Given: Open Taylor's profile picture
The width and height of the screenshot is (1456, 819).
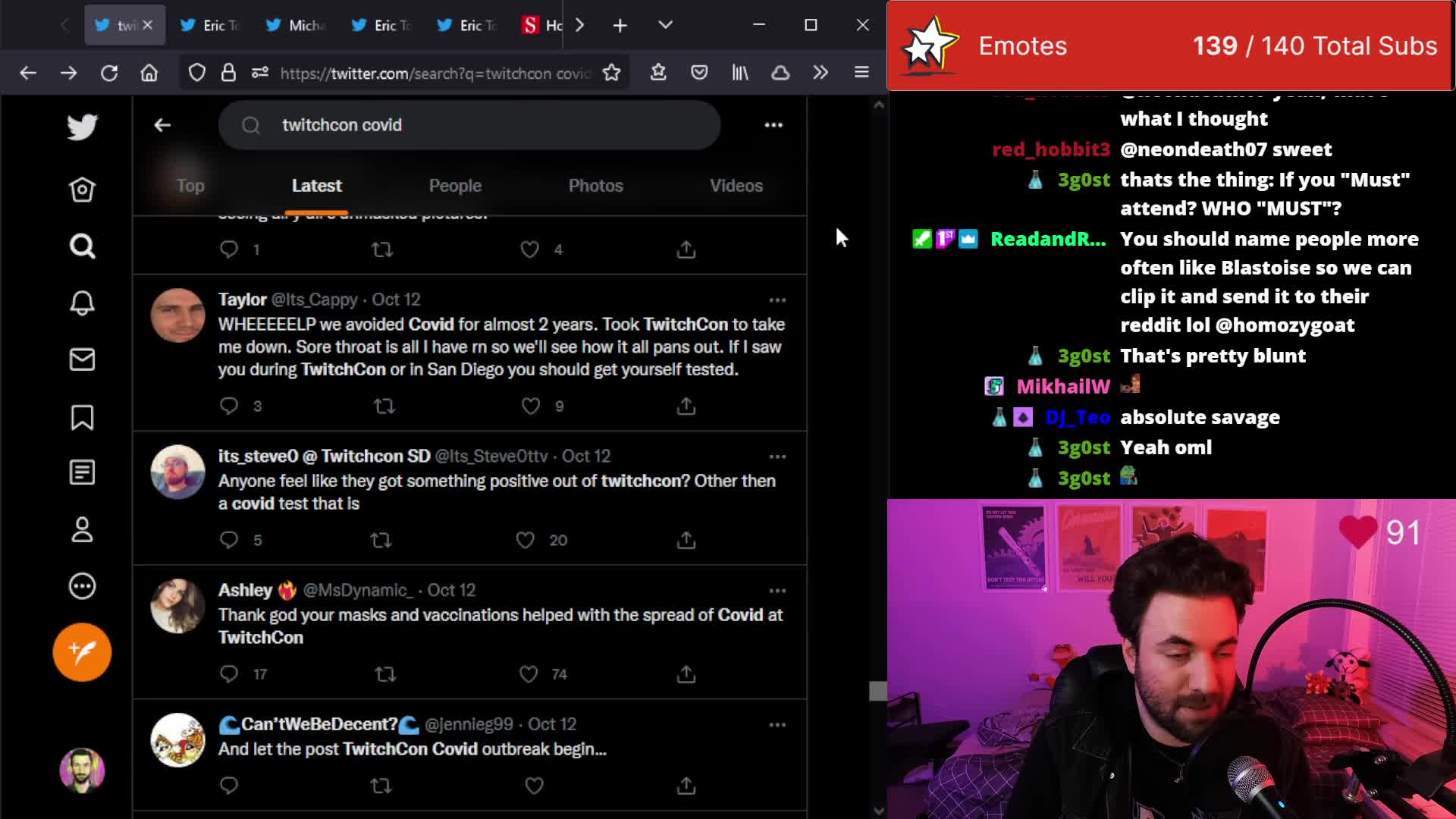Looking at the screenshot, I should click(x=177, y=315).
